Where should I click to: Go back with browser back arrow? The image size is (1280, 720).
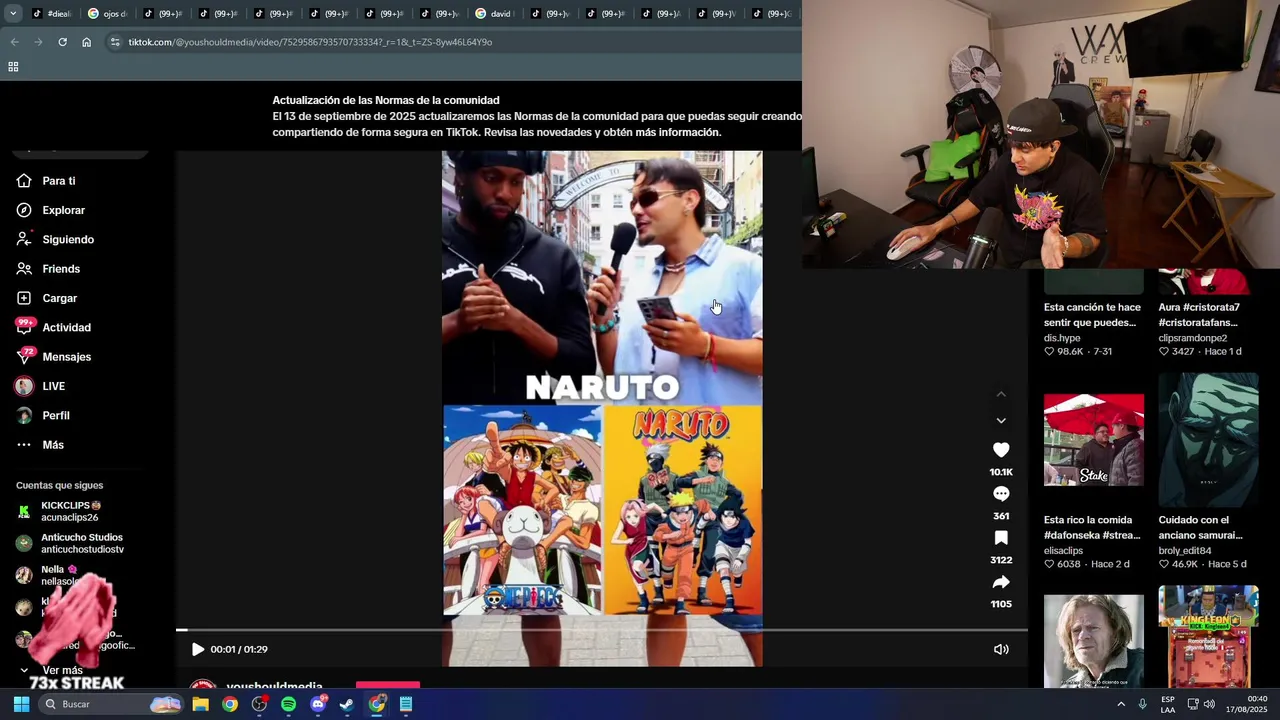click(x=14, y=42)
